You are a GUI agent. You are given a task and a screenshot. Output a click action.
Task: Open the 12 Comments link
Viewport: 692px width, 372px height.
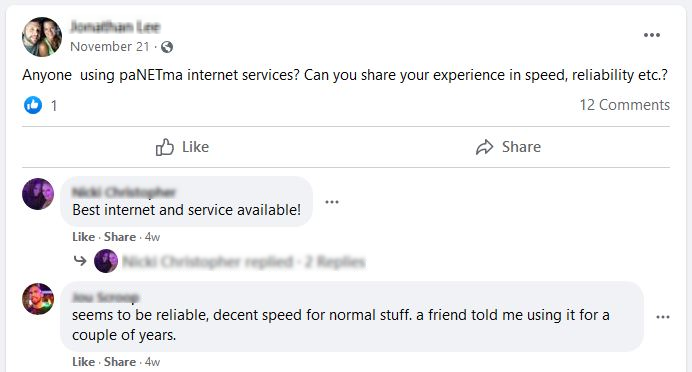click(x=624, y=105)
